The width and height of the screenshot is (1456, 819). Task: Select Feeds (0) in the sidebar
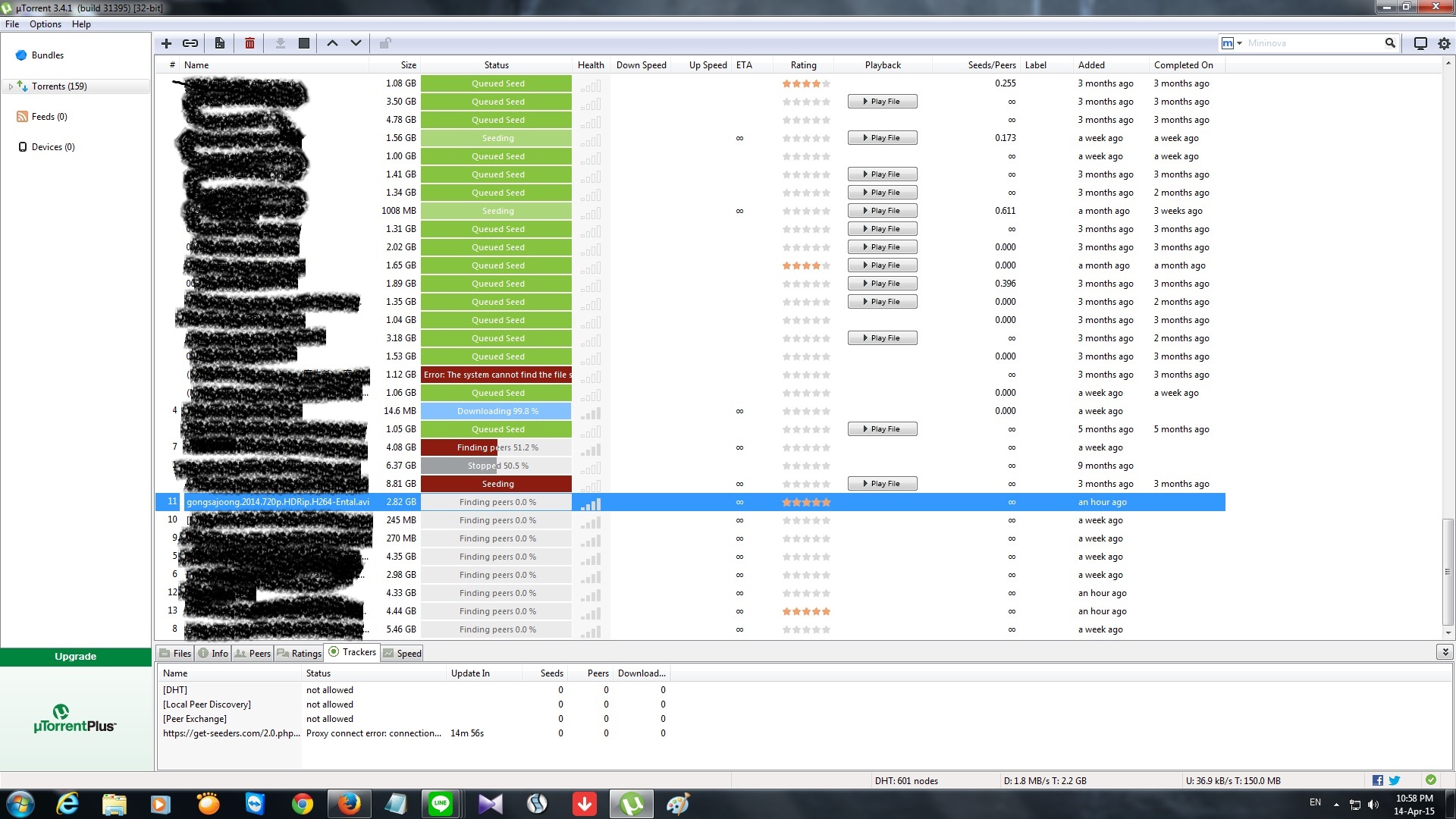click(x=49, y=117)
